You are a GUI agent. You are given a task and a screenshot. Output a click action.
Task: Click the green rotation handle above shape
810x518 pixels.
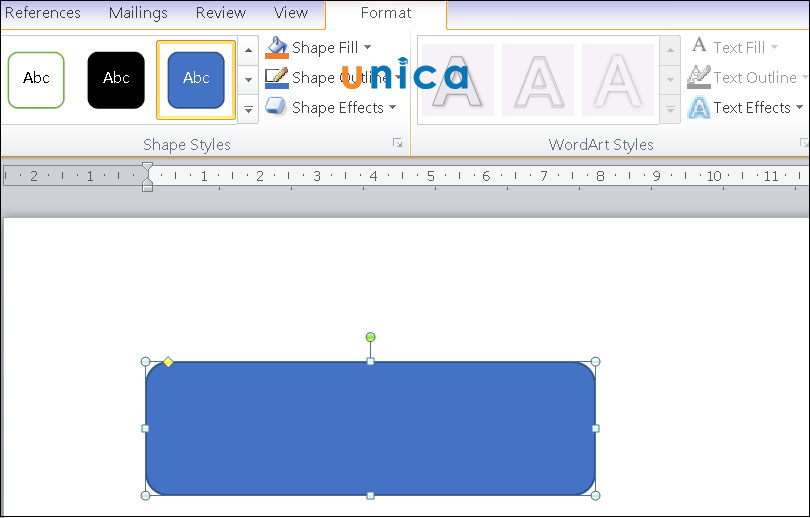pyautogui.click(x=370, y=337)
